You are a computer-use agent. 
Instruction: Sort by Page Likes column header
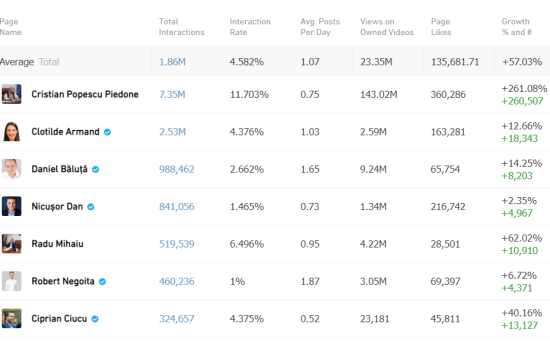pyautogui.click(x=441, y=27)
